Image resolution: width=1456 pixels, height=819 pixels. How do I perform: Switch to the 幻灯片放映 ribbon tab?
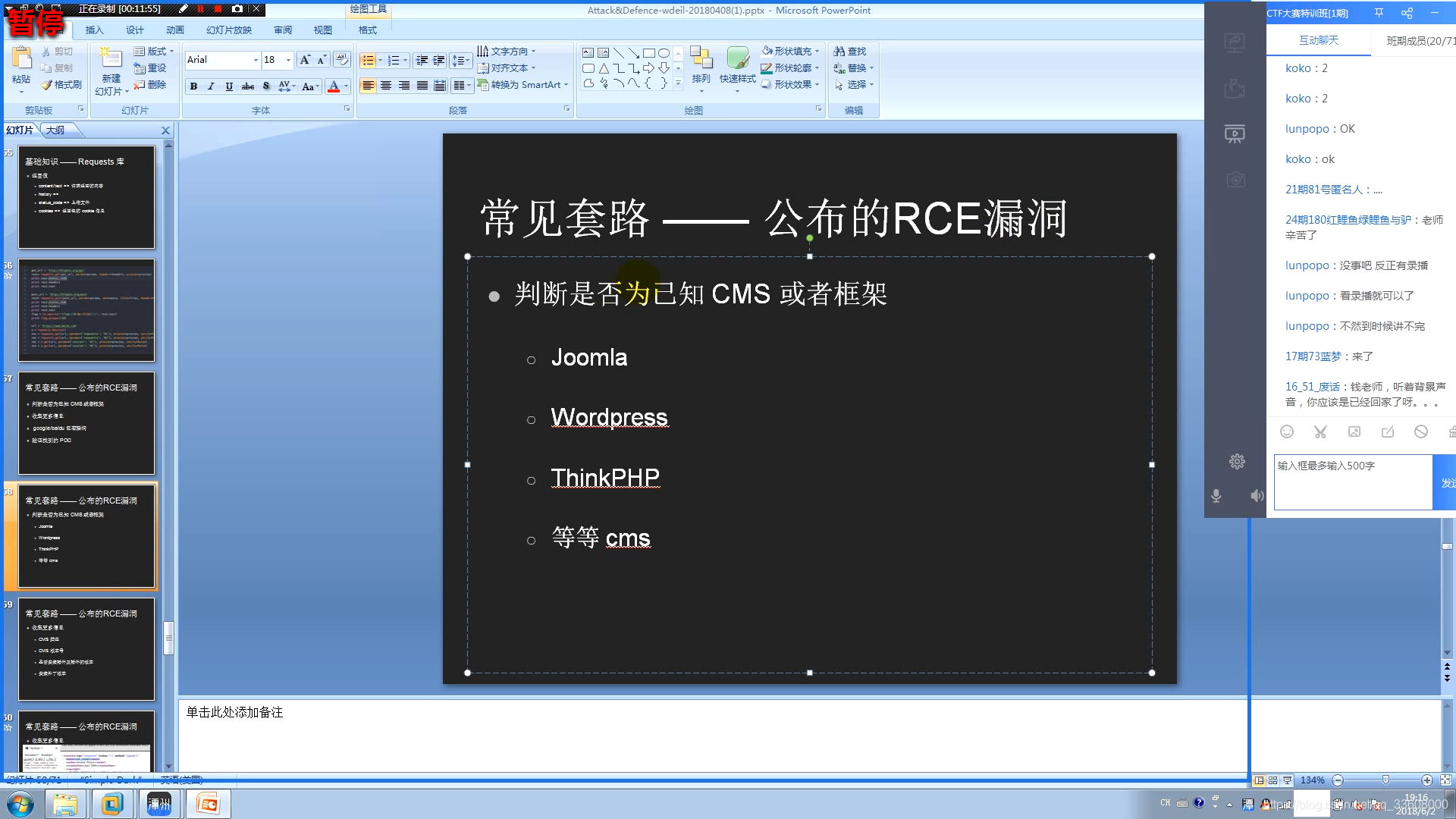pyautogui.click(x=228, y=30)
